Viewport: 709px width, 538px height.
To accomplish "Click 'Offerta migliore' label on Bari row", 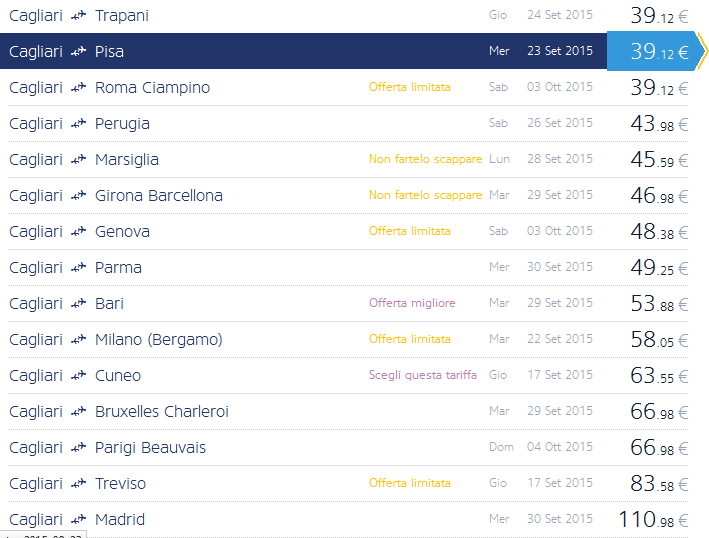I will (x=412, y=304).
